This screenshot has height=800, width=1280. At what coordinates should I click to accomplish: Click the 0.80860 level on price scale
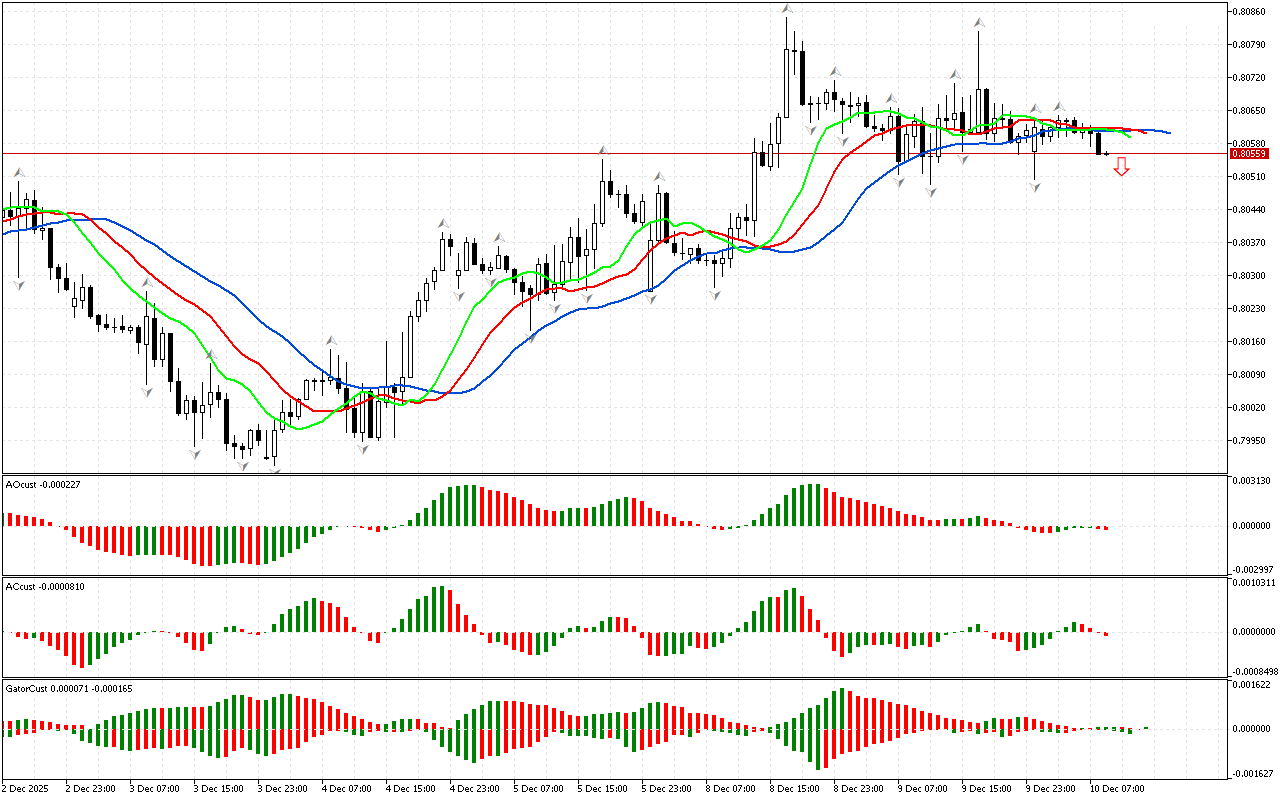click(x=1251, y=11)
